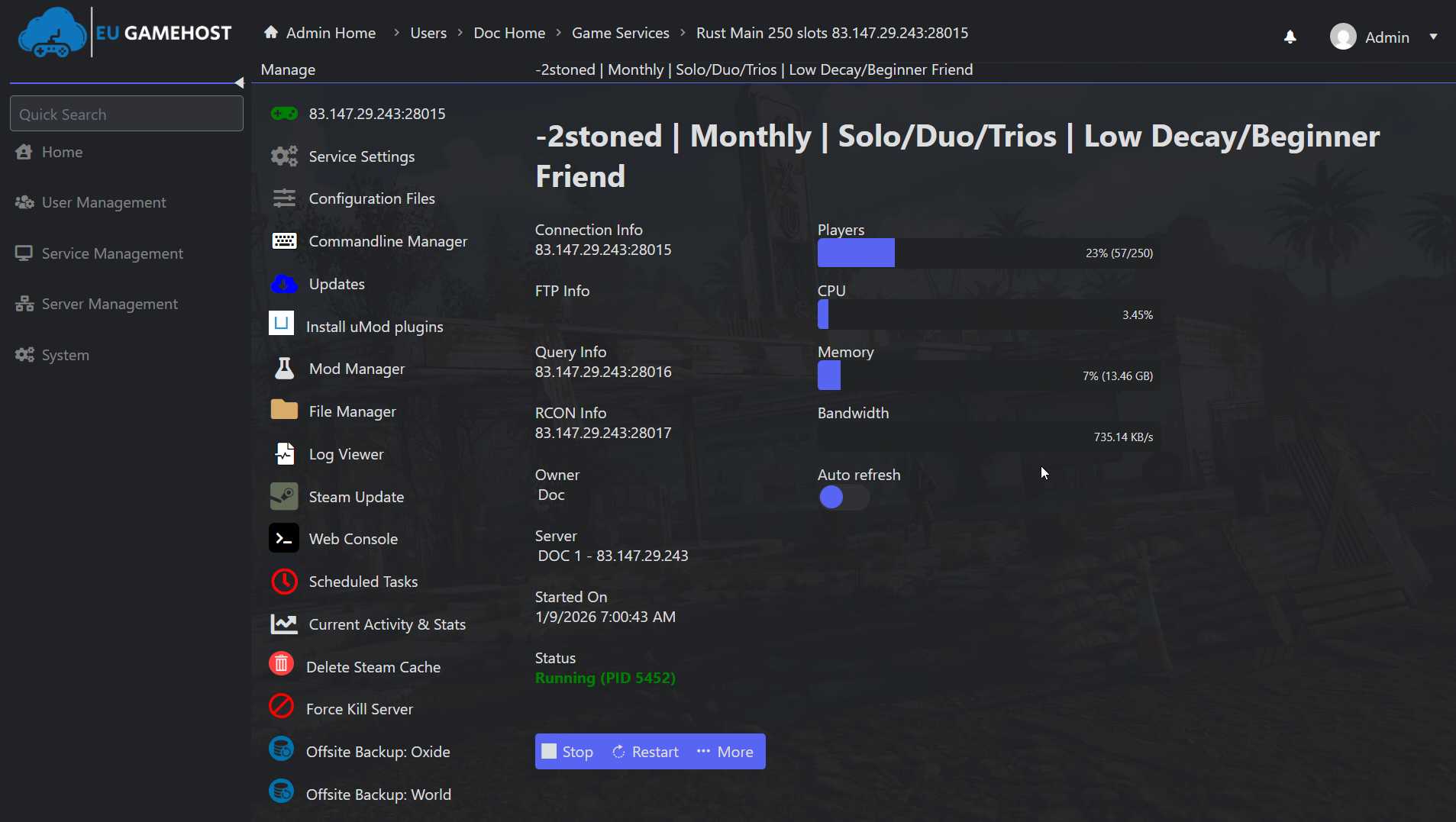Open Game Services breadcrumb link
Viewport: 1456px width, 822px height.
pos(620,33)
